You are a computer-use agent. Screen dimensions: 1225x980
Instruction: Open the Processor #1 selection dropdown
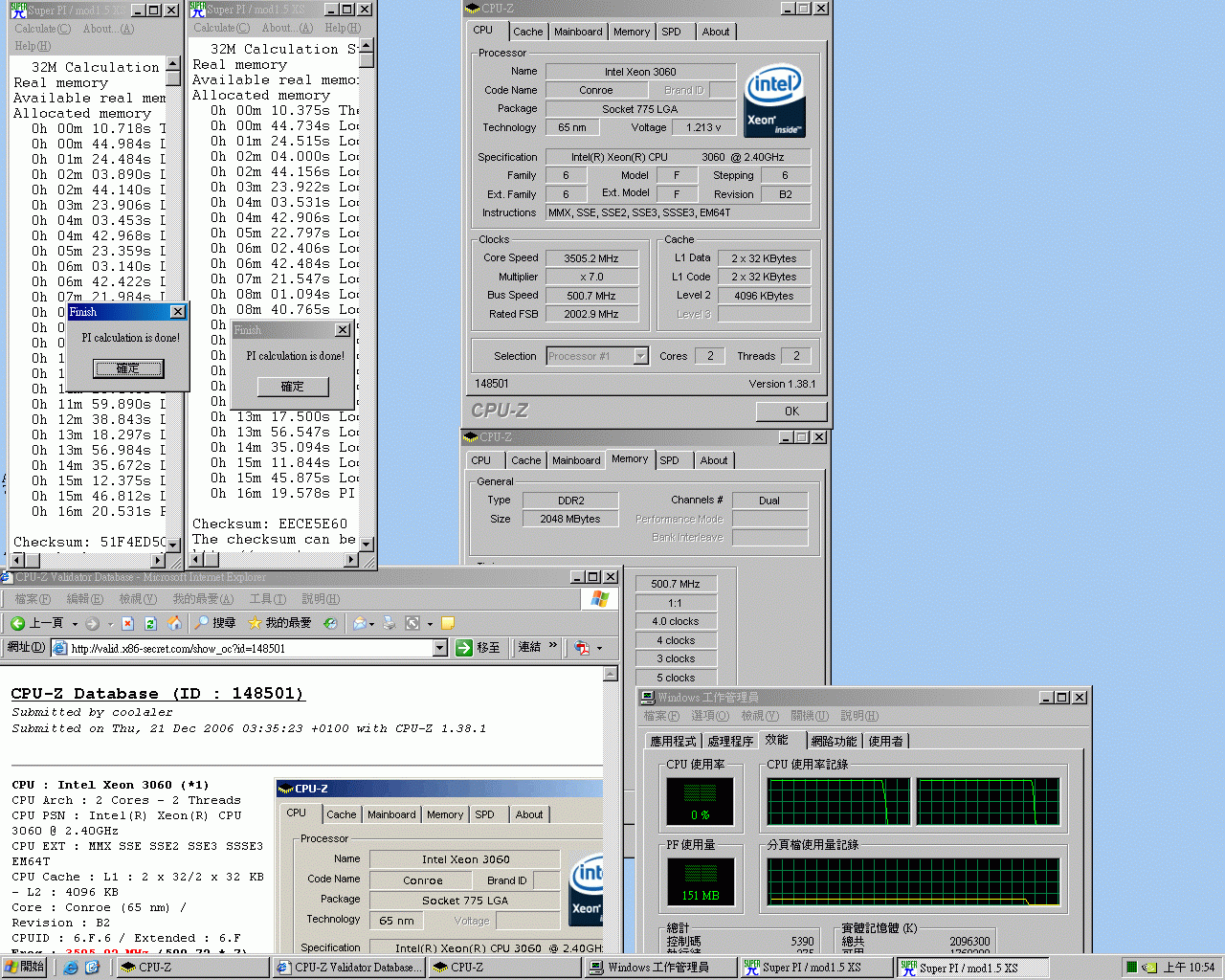[x=640, y=356]
